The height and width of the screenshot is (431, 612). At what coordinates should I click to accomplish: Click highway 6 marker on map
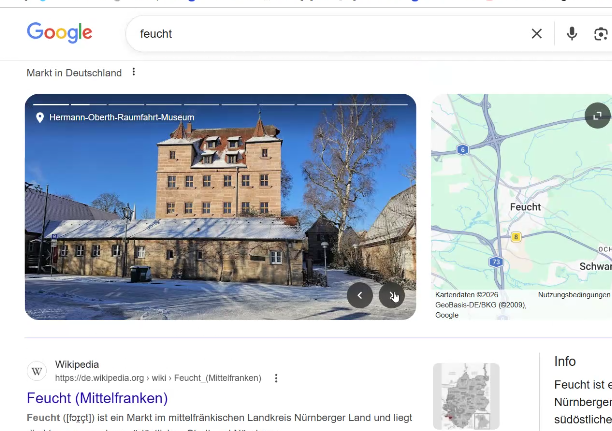tap(463, 150)
